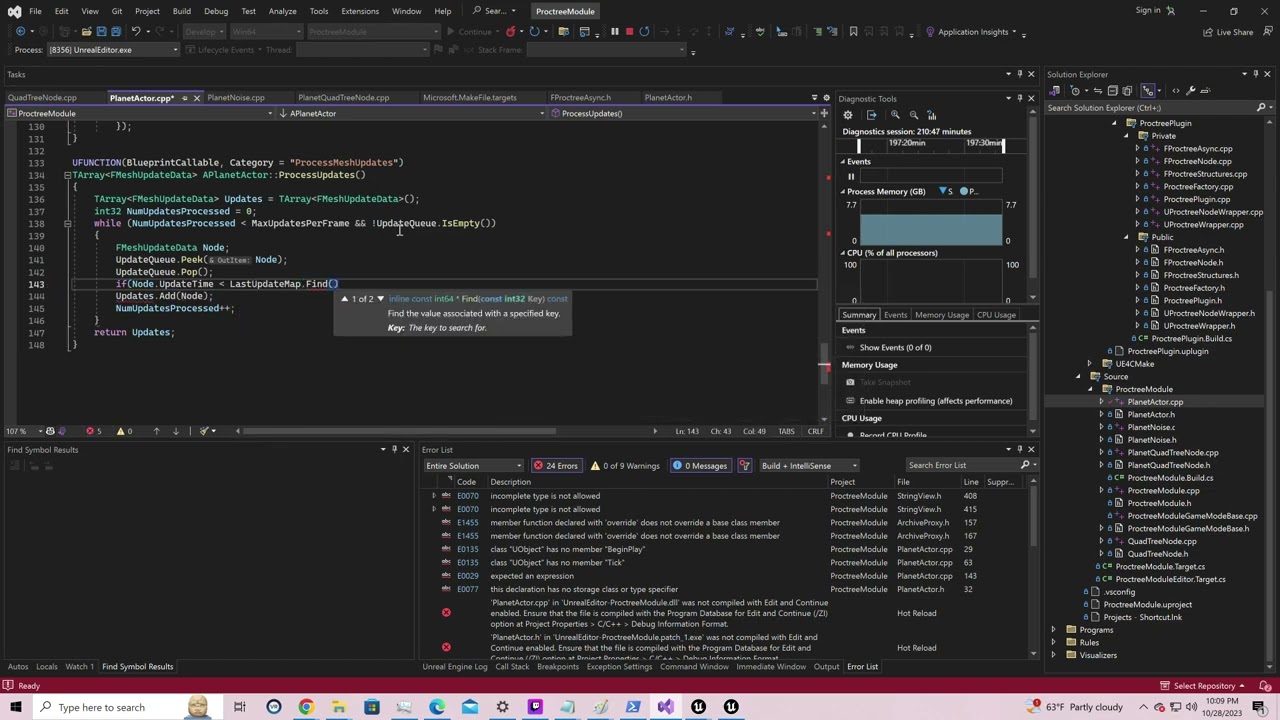
Task: Open Microsoft Edge from the taskbar
Action: 437,707
